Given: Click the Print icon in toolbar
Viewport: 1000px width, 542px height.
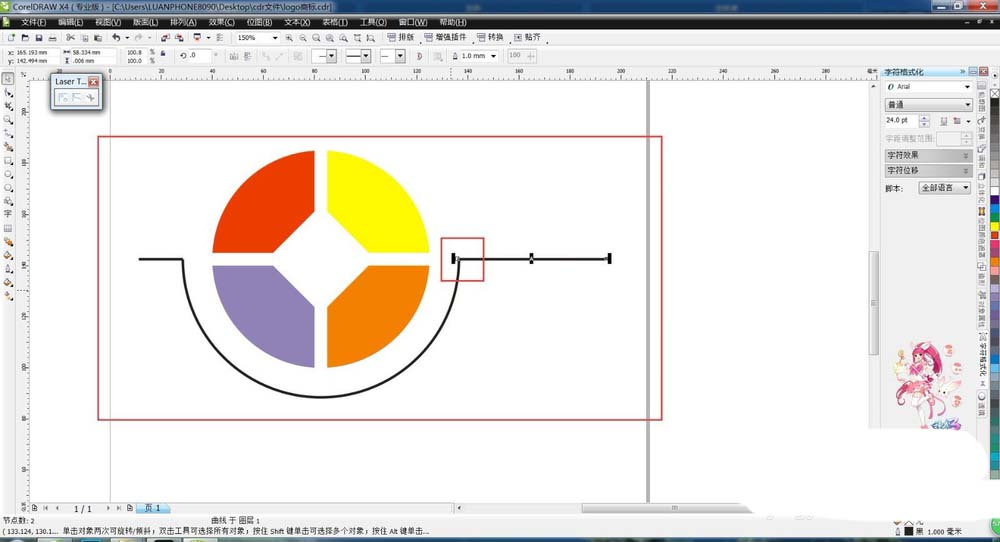Looking at the screenshot, I should (x=52, y=38).
